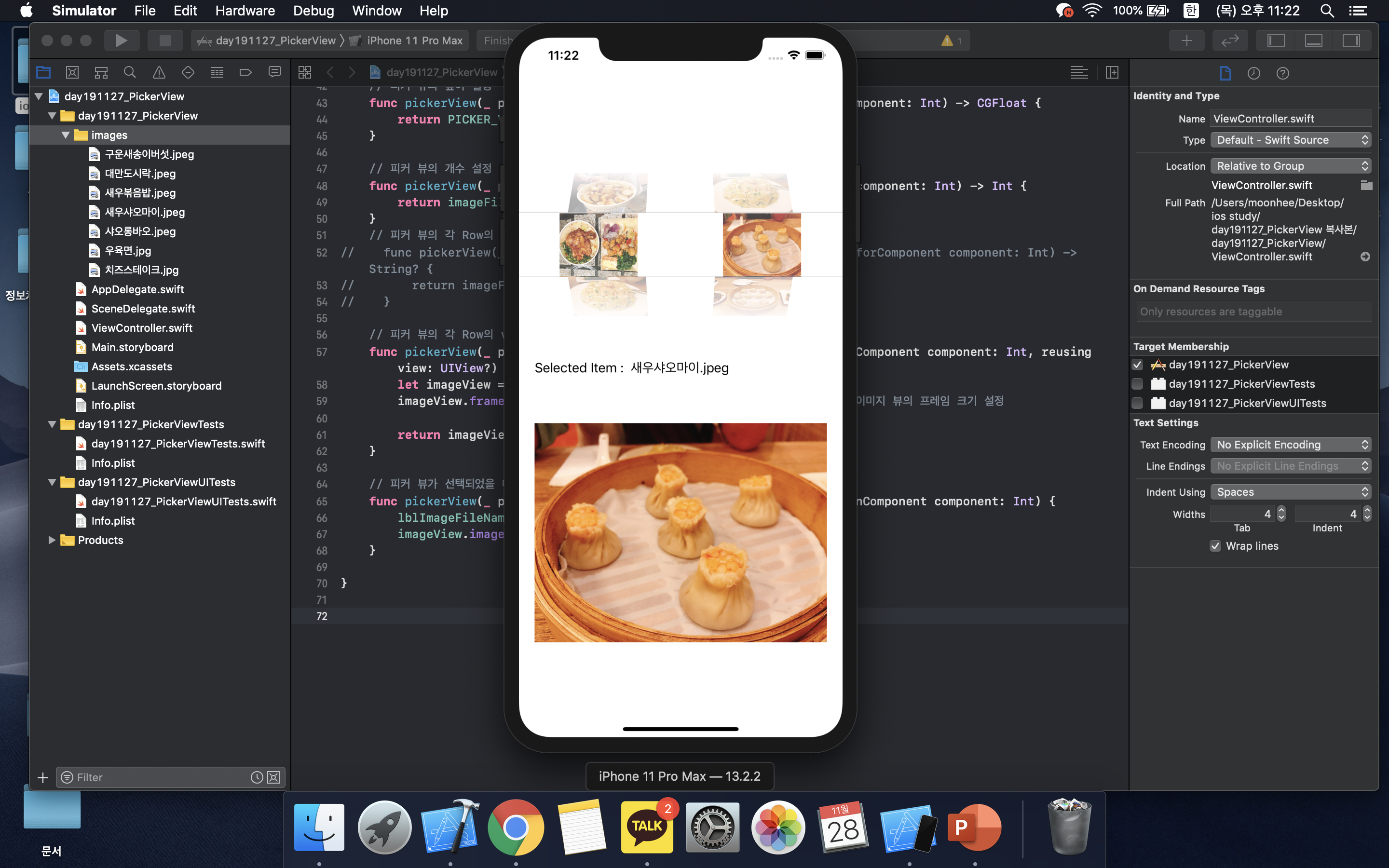The image size is (1389, 868).
Task: Select ViewController.swift in project navigator
Action: [x=142, y=328]
